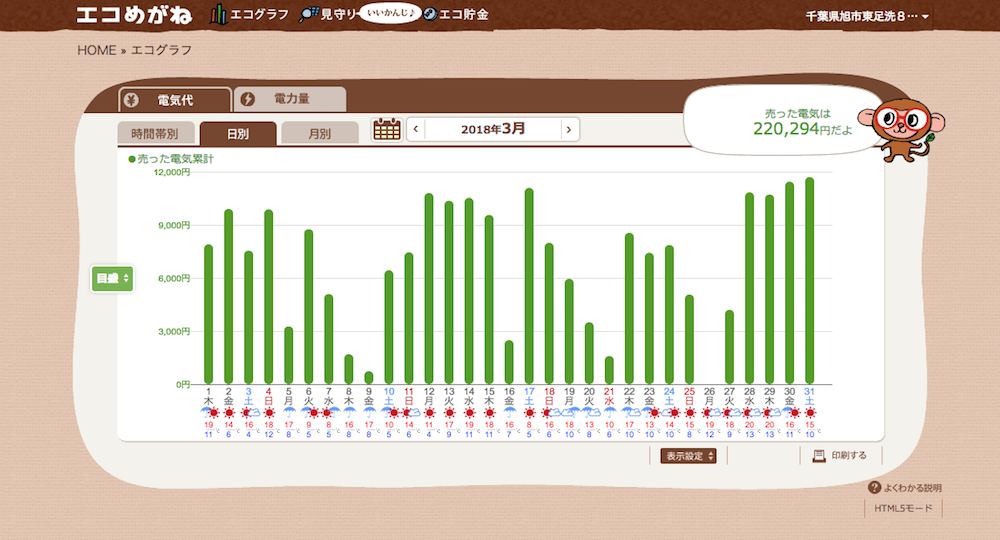Screen dimensions: 1000x540
Task: Click the エコめがね logo
Action: pyautogui.click(x=133, y=15)
